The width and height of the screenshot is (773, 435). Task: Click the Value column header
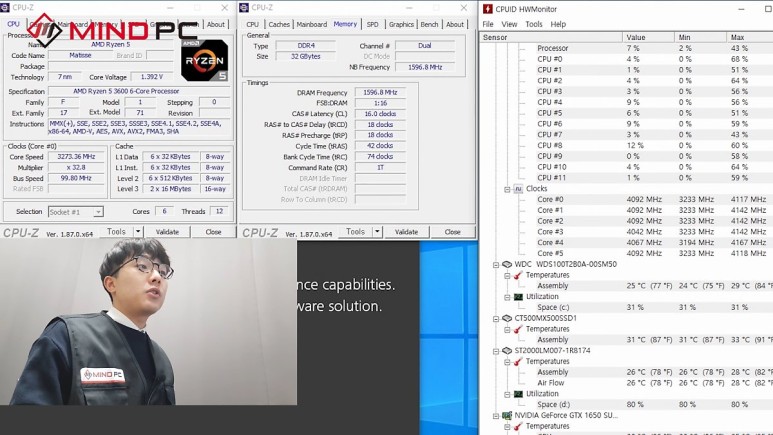point(648,37)
